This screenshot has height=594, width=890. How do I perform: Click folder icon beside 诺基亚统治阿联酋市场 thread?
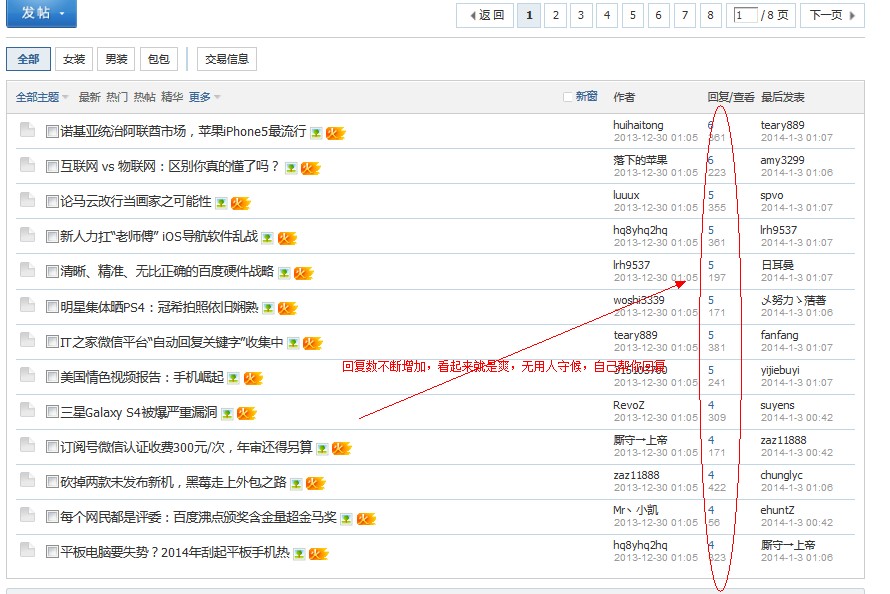(x=27, y=130)
